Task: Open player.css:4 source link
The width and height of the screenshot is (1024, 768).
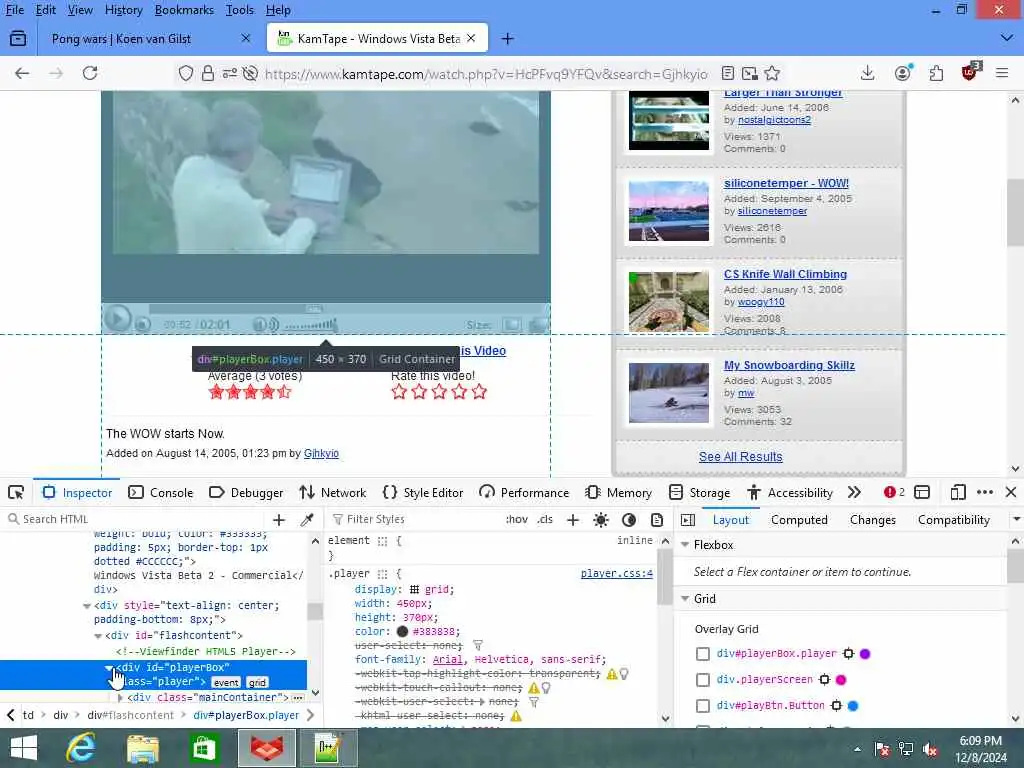Action: [x=616, y=573]
